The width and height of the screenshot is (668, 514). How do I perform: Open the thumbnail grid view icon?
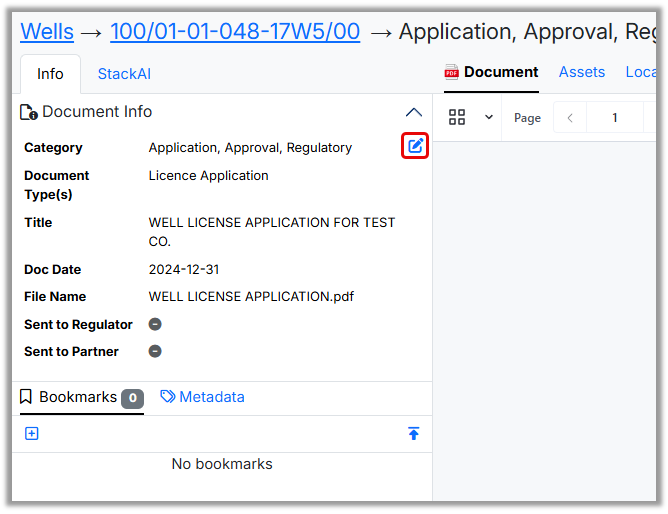(457, 117)
